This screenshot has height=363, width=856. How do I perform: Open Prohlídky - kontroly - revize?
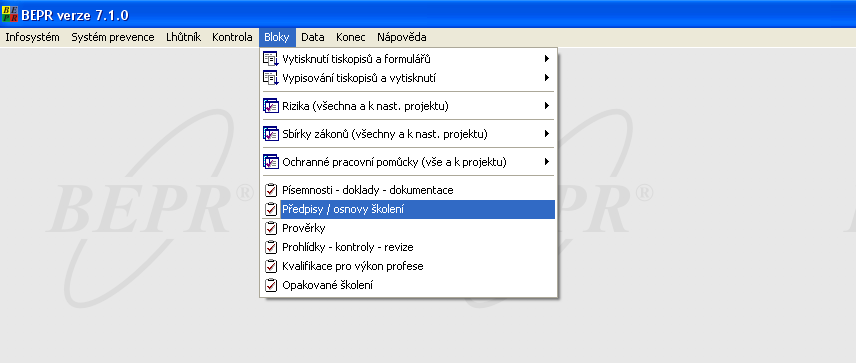point(408,247)
